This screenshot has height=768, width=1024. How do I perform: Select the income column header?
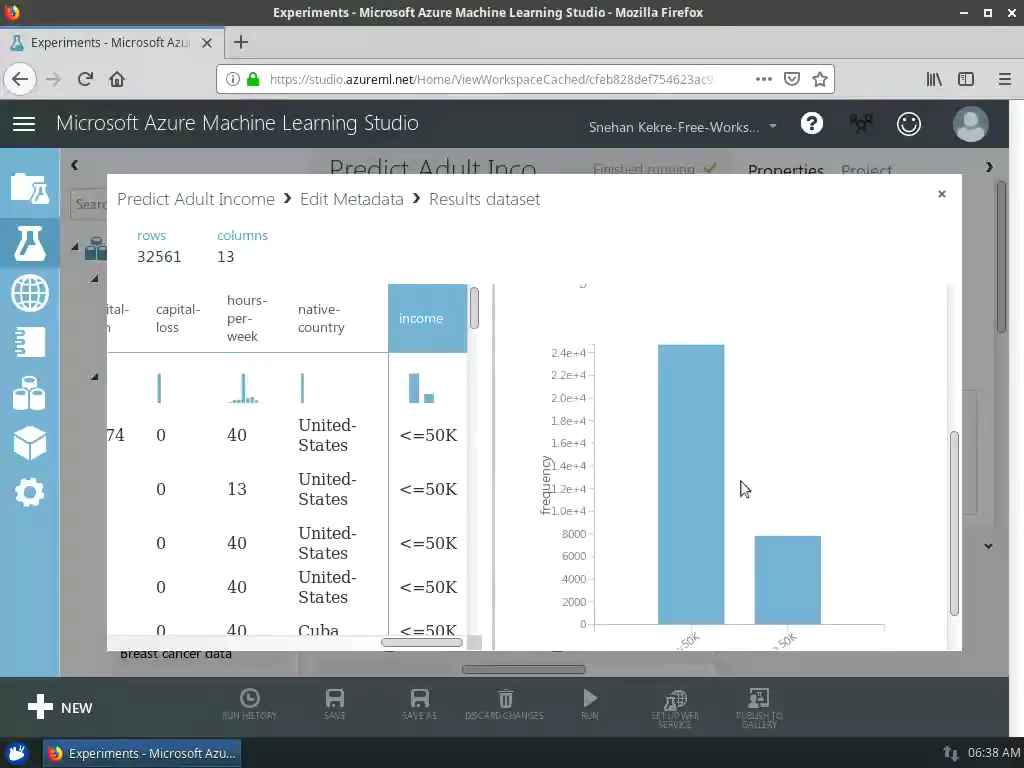click(x=427, y=318)
